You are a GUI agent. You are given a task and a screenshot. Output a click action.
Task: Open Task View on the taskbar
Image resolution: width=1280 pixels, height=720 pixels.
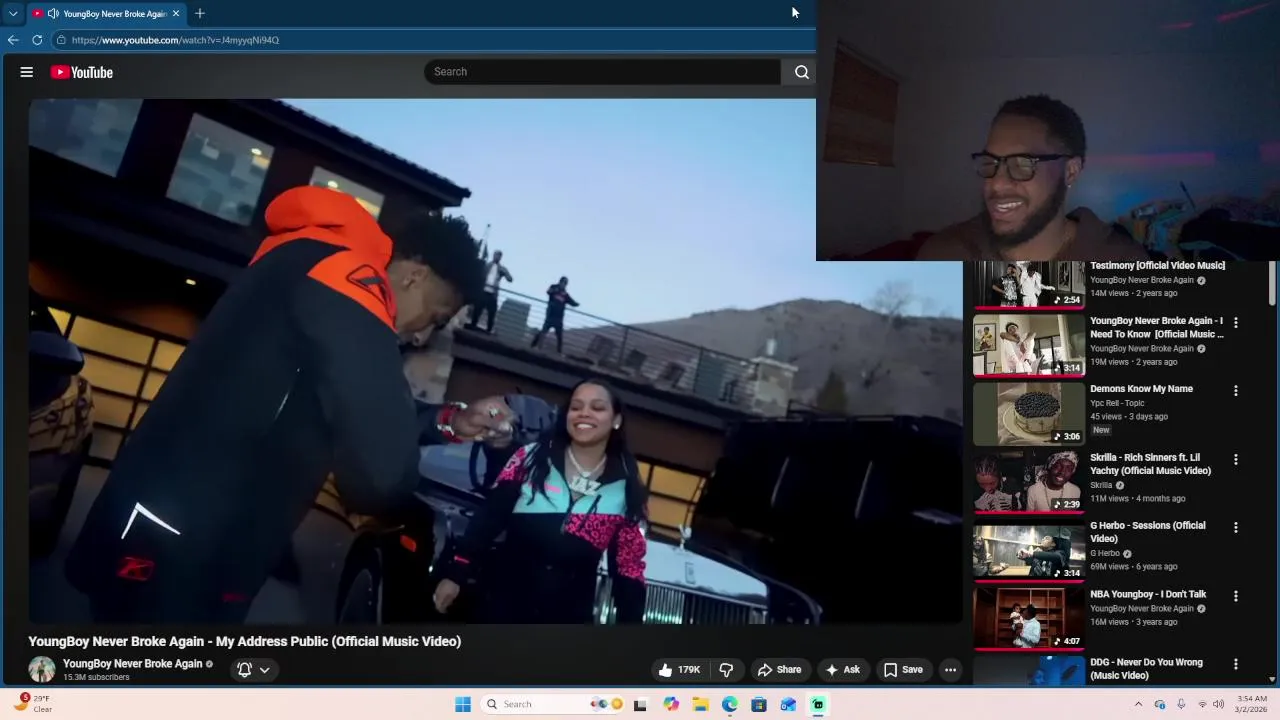point(640,704)
